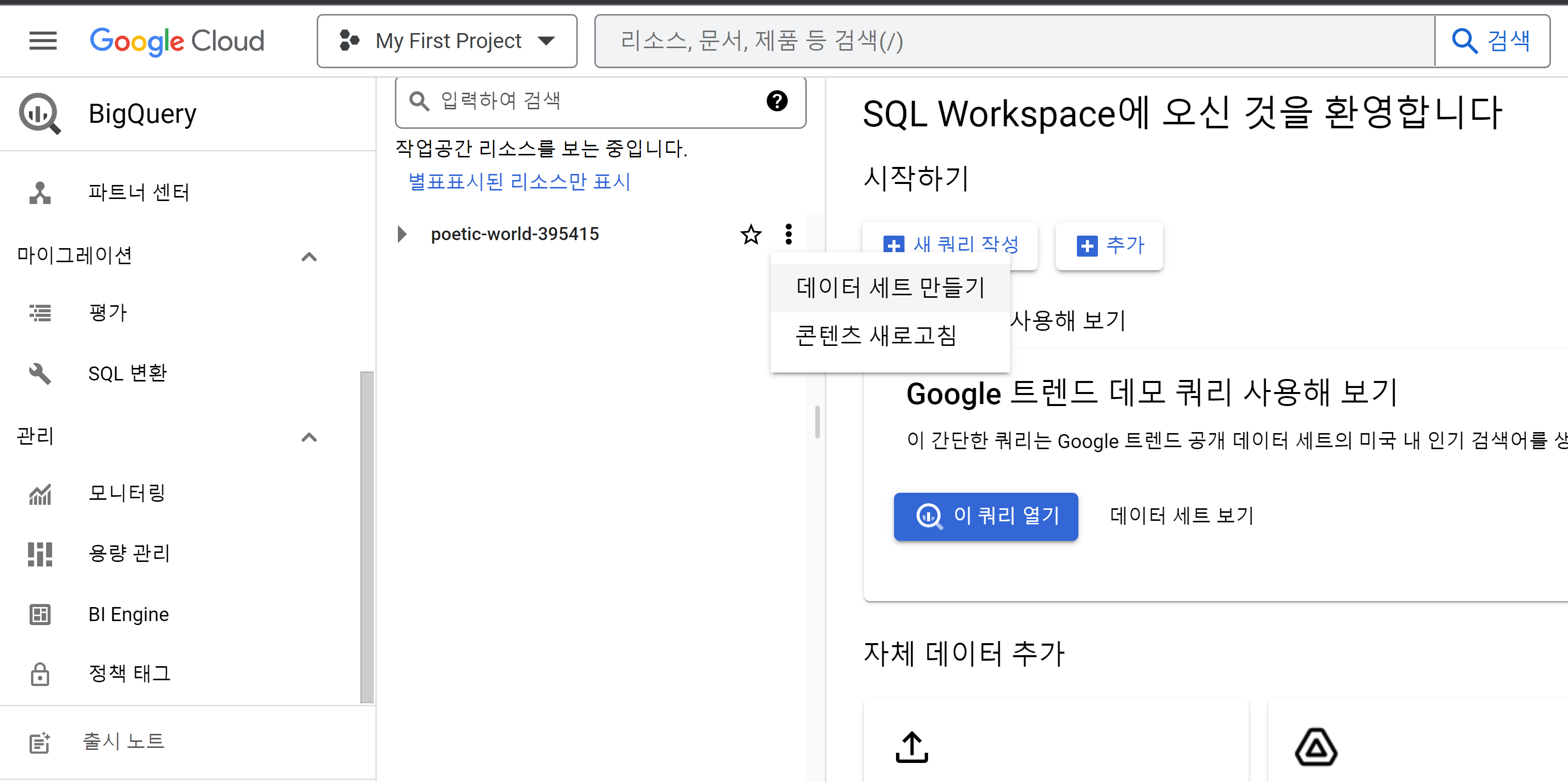Click the 출시 노트 notes icon
This screenshot has width=1568, height=782.
(40, 742)
